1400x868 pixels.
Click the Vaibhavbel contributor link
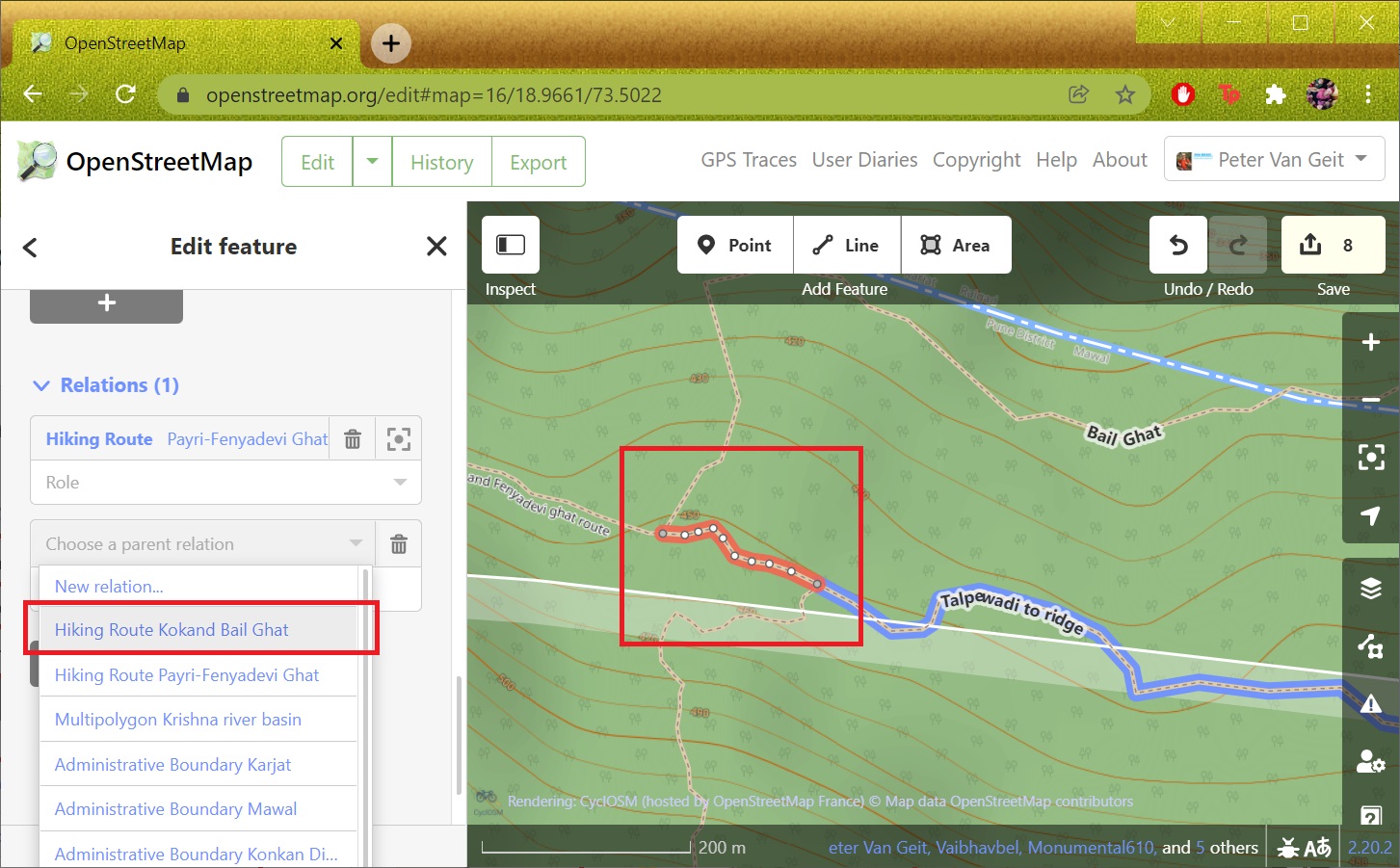pyautogui.click(x=978, y=848)
